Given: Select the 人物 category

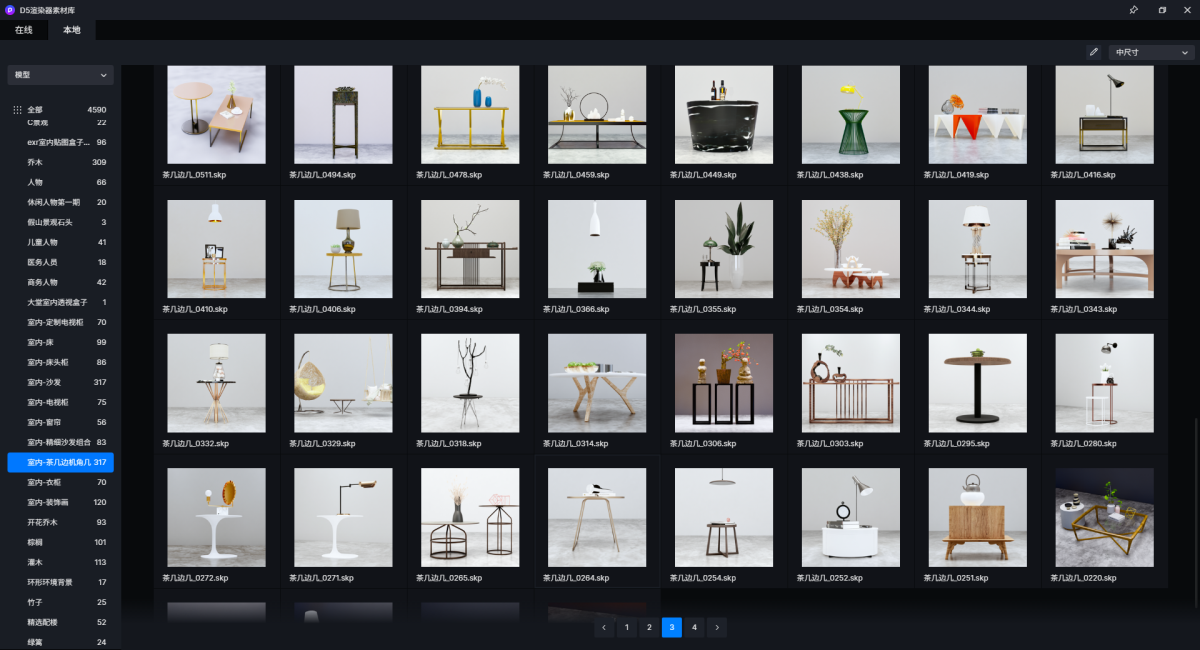Looking at the screenshot, I should point(61,182).
